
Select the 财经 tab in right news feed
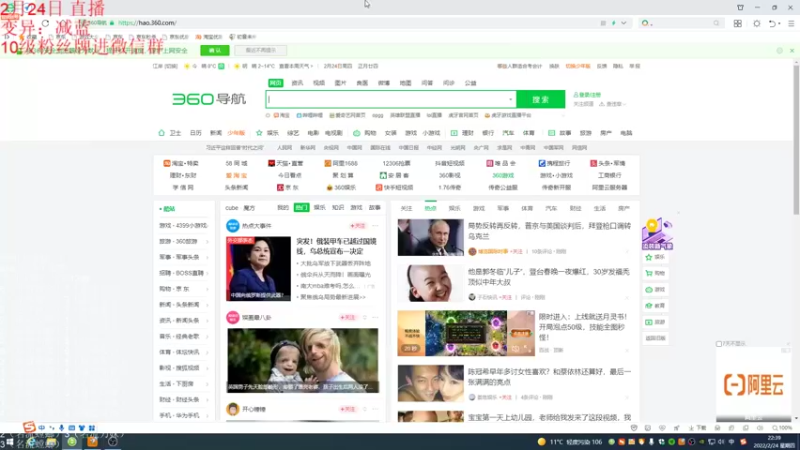click(x=576, y=208)
